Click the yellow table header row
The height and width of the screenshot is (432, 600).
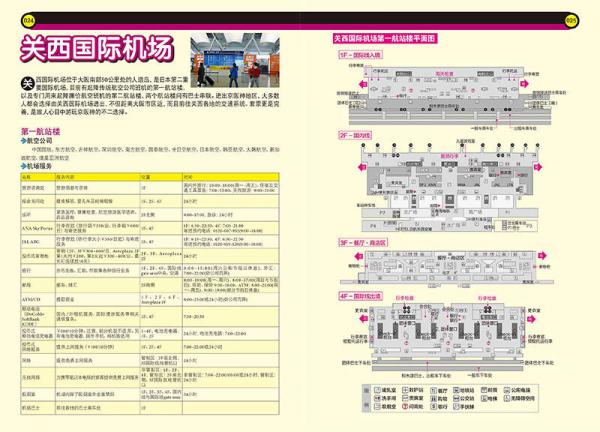tap(150, 177)
